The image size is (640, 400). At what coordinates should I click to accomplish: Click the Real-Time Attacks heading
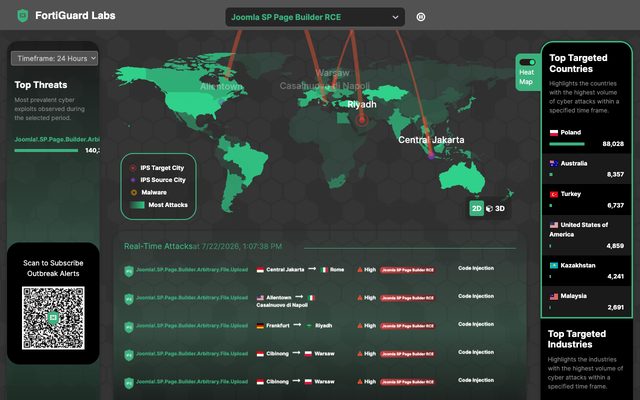click(x=158, y=246)
